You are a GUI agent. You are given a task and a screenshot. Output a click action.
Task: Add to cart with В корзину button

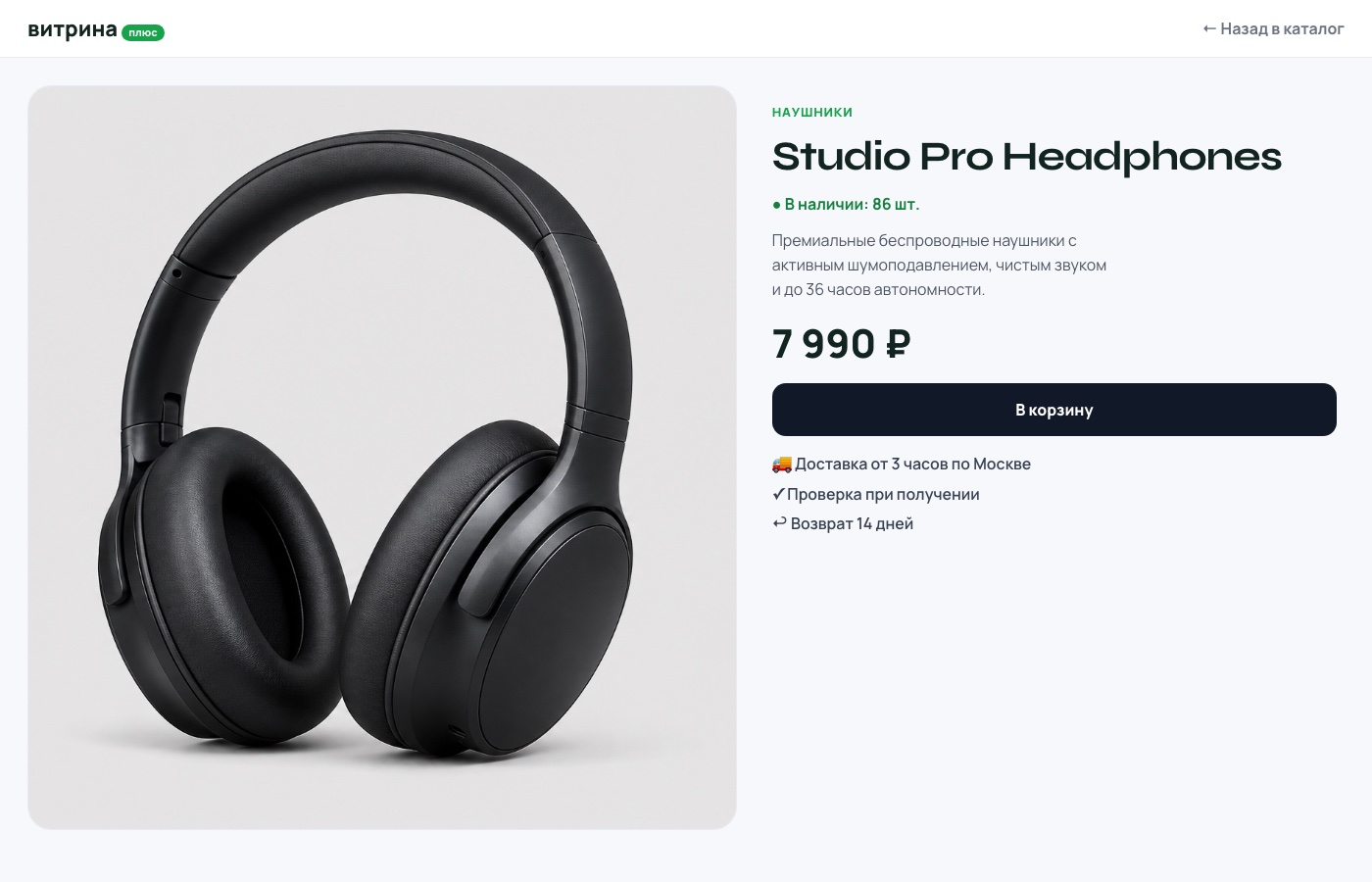click(x=1054, y=410)
